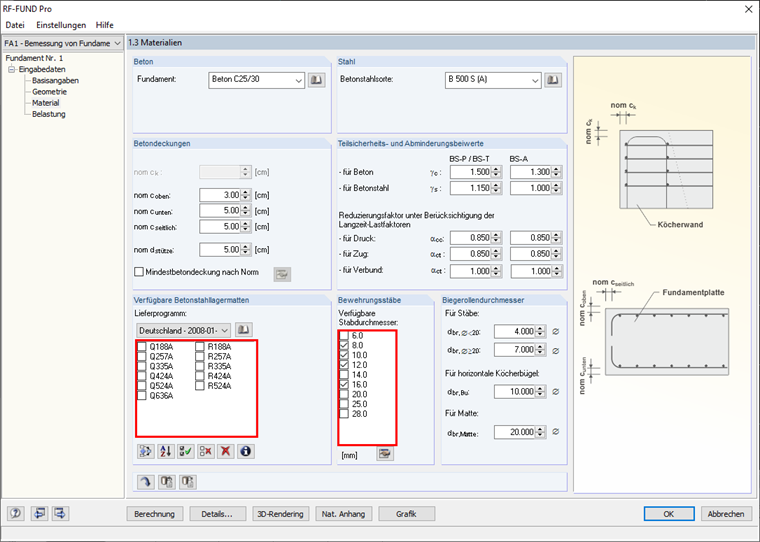Select Belastung in the navigation tree
The image size is (760, 542).
pos(48,114)
